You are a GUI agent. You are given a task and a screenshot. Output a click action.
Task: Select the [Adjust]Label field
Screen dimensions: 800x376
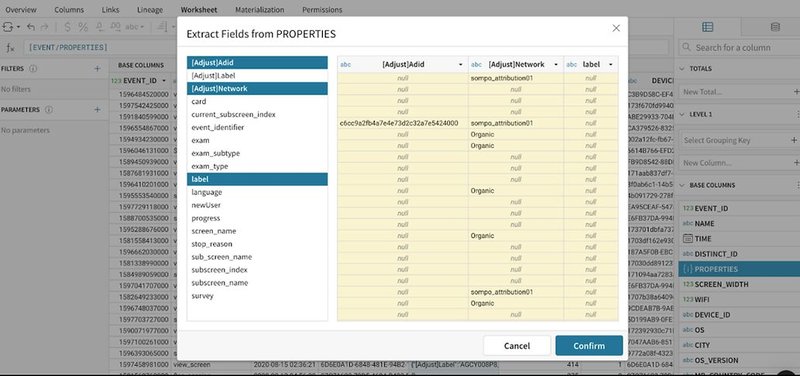click(x=257, y=76)
